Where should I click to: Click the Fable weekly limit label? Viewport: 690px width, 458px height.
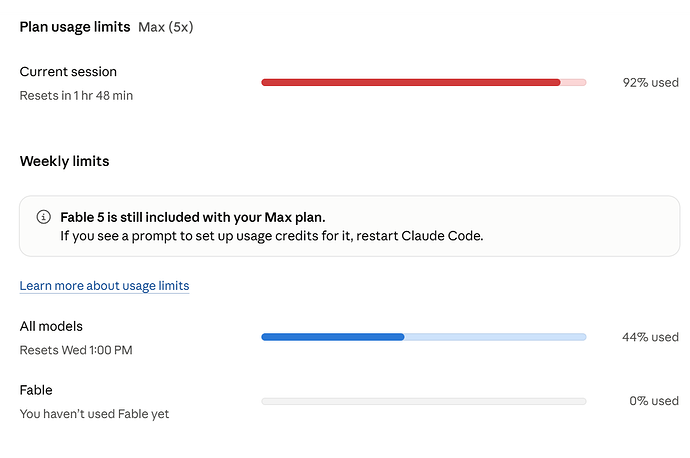click(36, 390)
